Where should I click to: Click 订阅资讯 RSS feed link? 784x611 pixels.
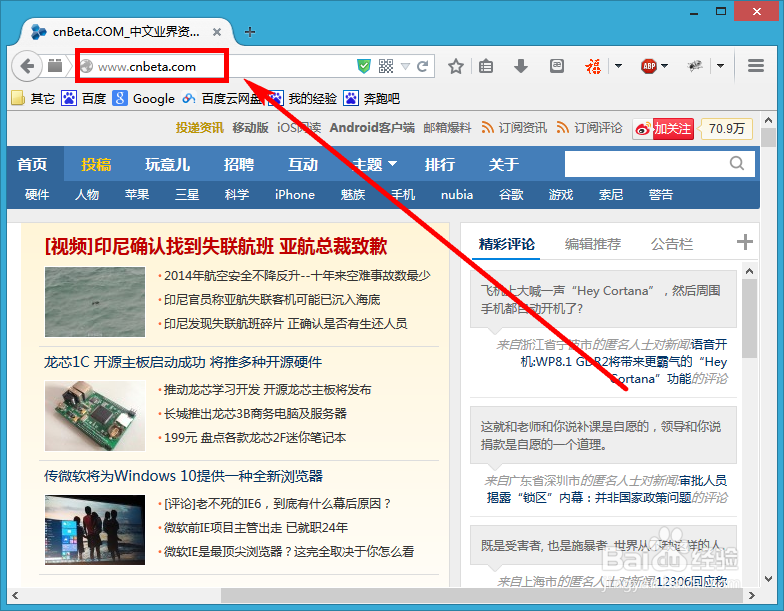click(x=514, y=128)
